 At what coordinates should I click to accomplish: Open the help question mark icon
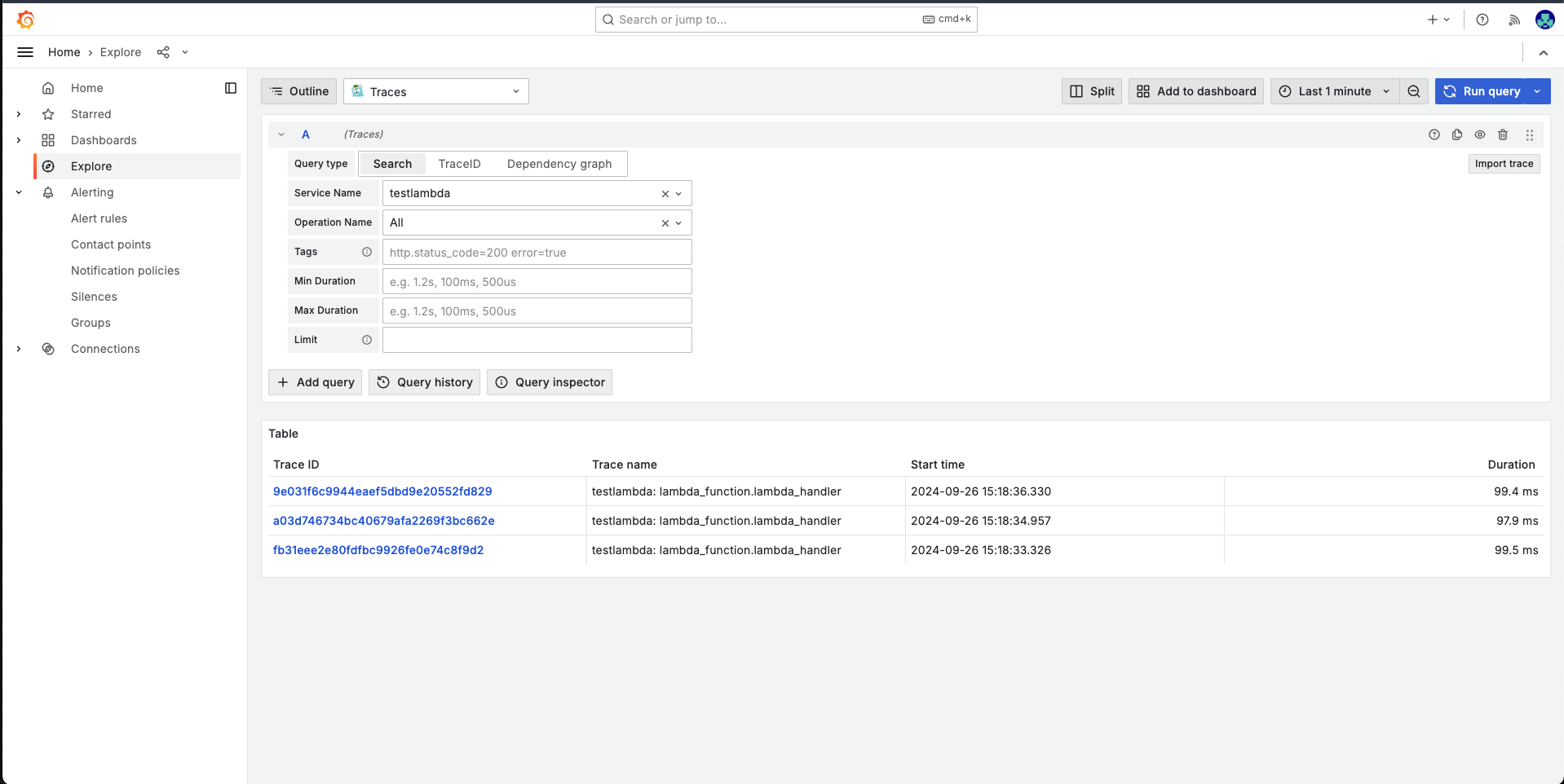[1482, 20]
